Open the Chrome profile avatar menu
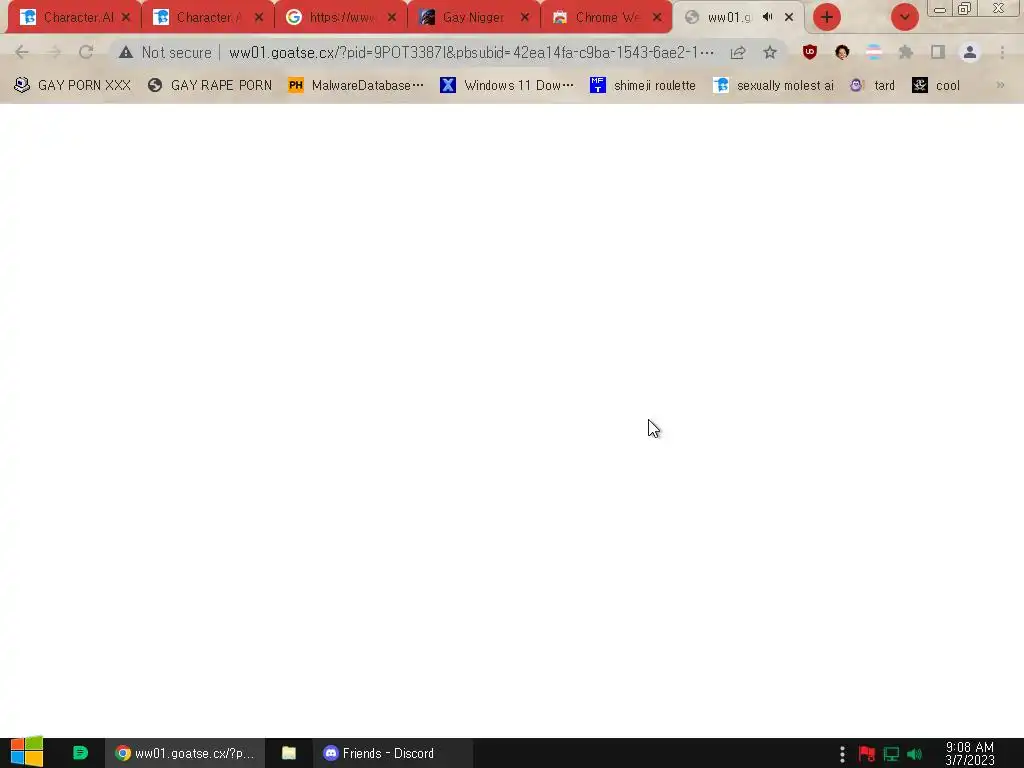The height and width of the screenshot is (768, 1024). [x=970, y=52]
